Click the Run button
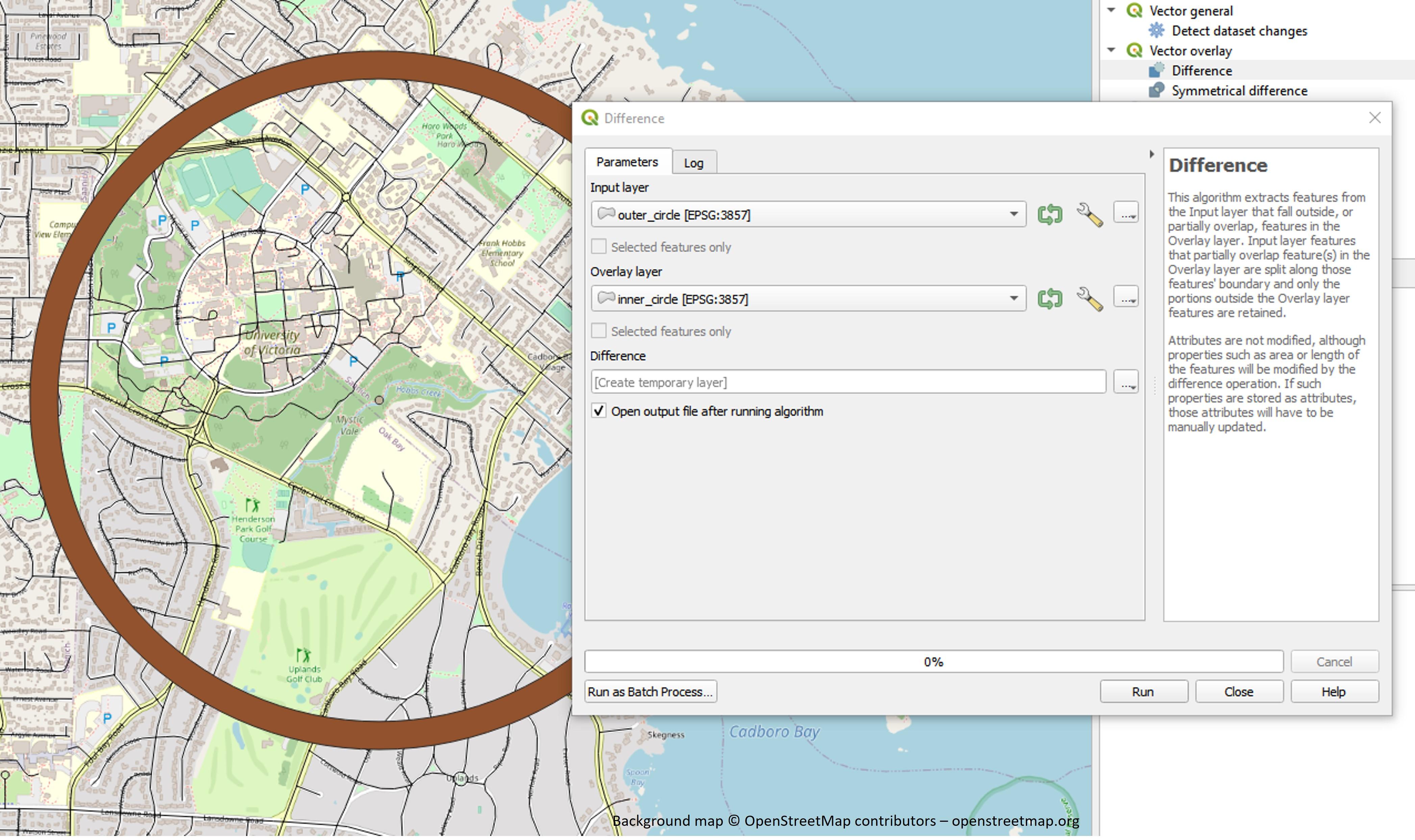 (x=1143, y=692)
